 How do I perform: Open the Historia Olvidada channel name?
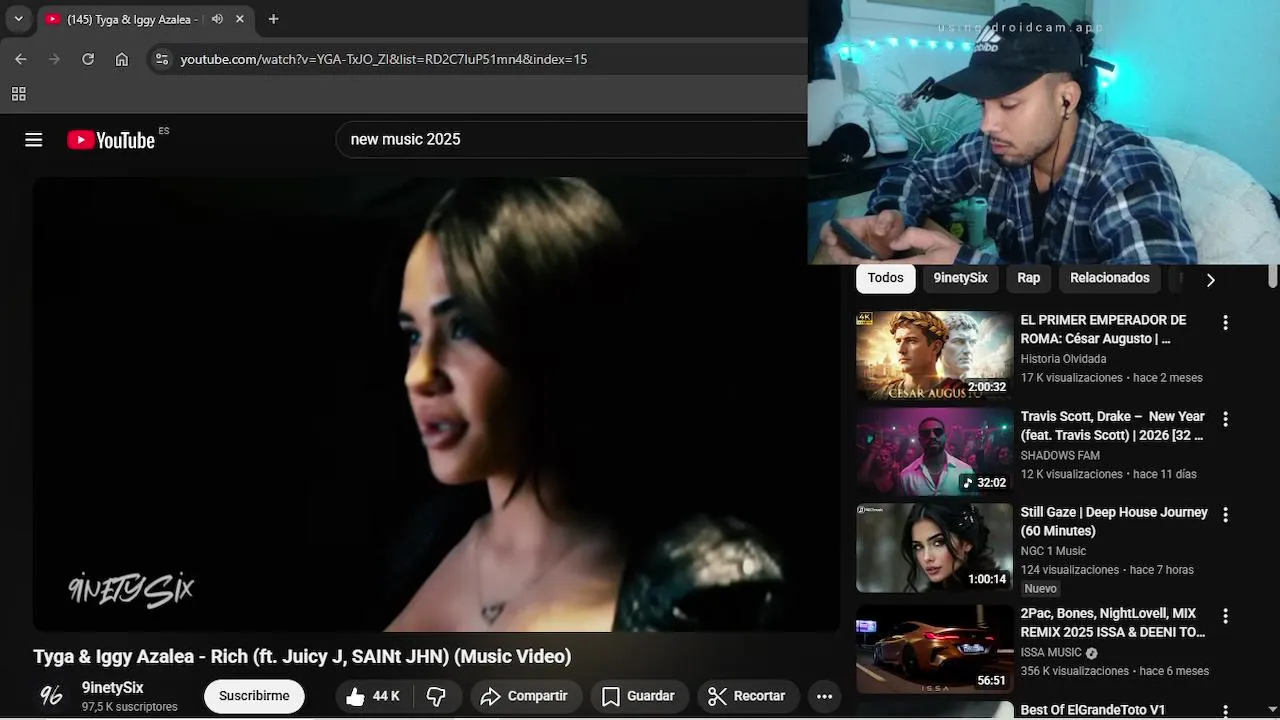pyautogui.click(x=1063, y=359)
